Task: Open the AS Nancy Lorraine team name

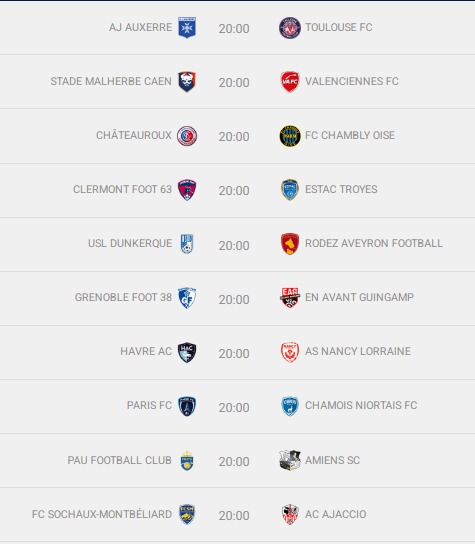Action: pyautogui.click(x=358, y=351)
